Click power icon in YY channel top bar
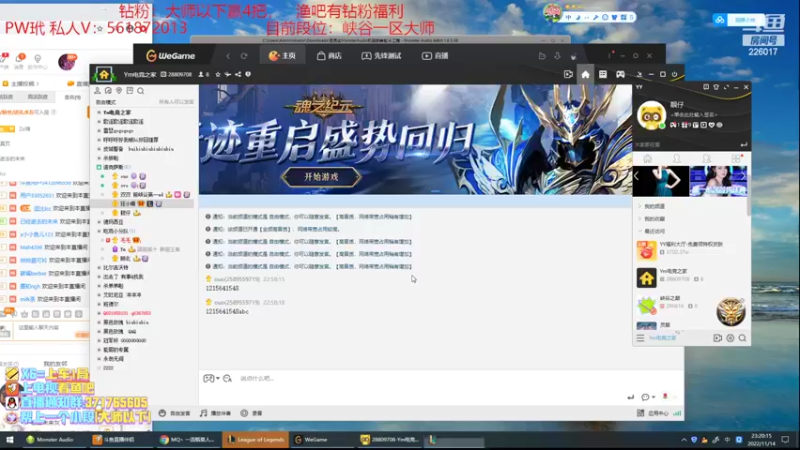 pos(674,74)
